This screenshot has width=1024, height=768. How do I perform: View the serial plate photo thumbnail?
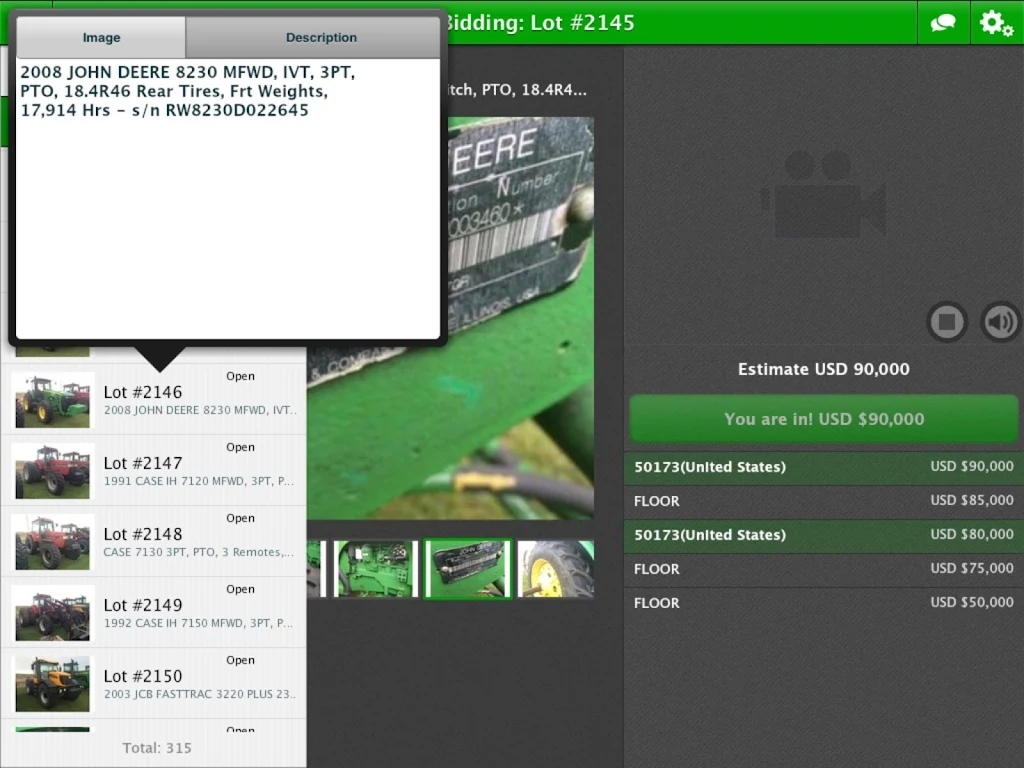point(468,568)
